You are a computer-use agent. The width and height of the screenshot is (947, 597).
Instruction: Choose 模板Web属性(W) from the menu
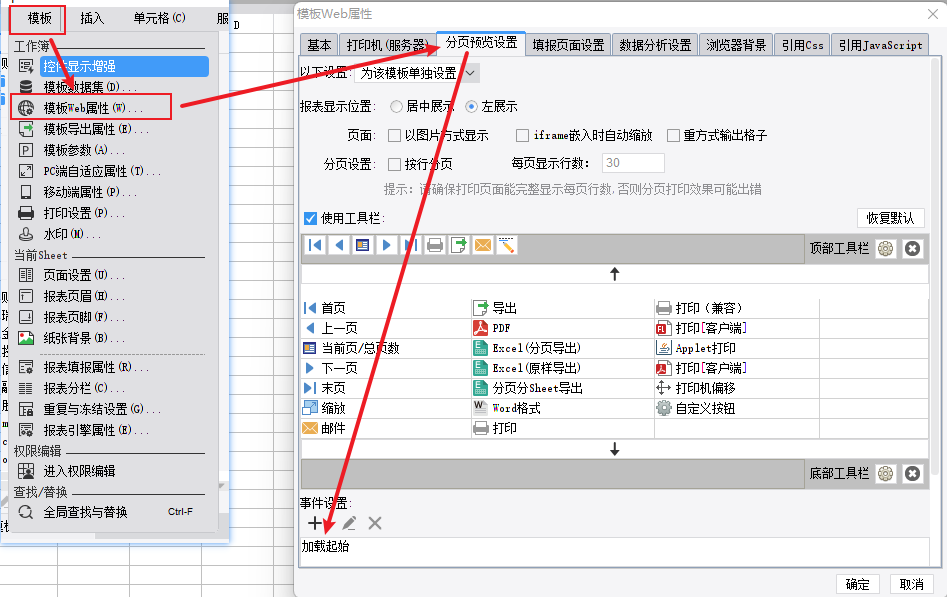(92, 108)
